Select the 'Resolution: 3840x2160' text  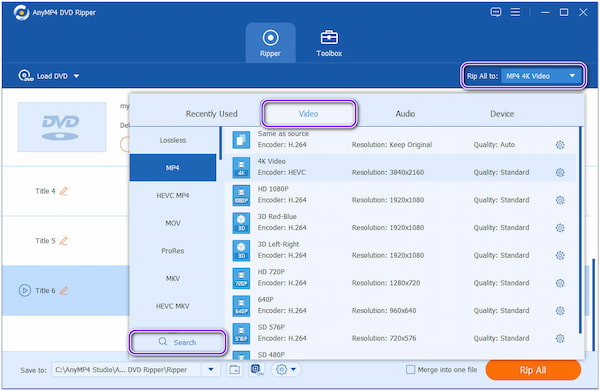[388, 172]
